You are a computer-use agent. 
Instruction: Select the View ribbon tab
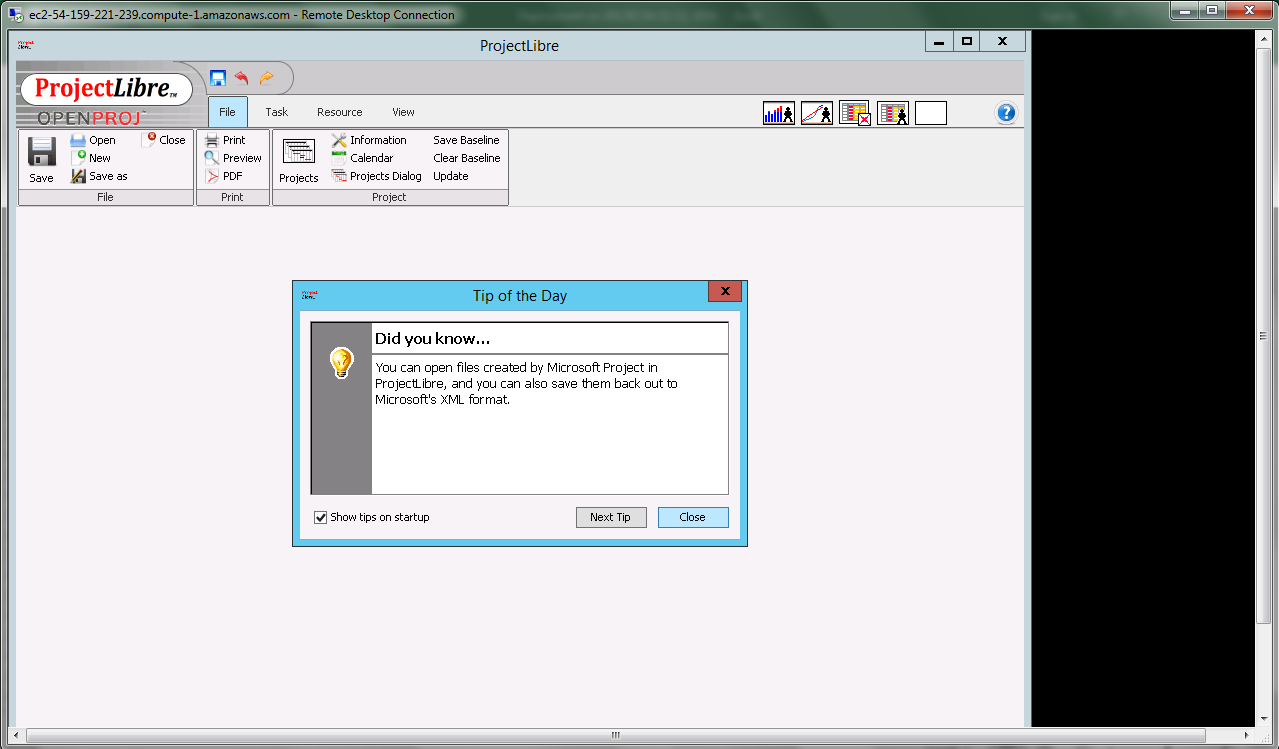pos(403,112)
